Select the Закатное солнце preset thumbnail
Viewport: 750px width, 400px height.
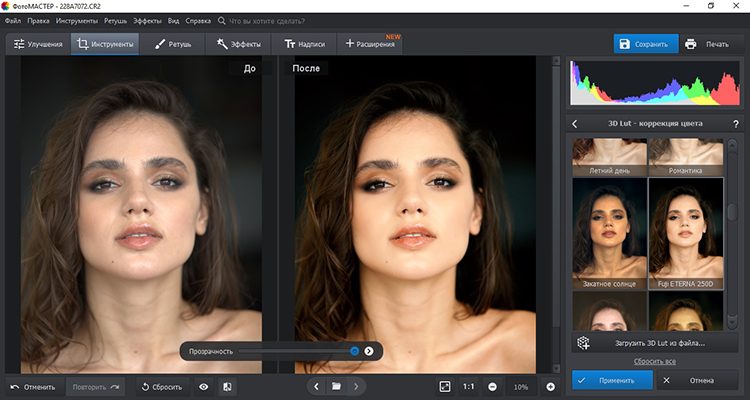pos(609,231)
